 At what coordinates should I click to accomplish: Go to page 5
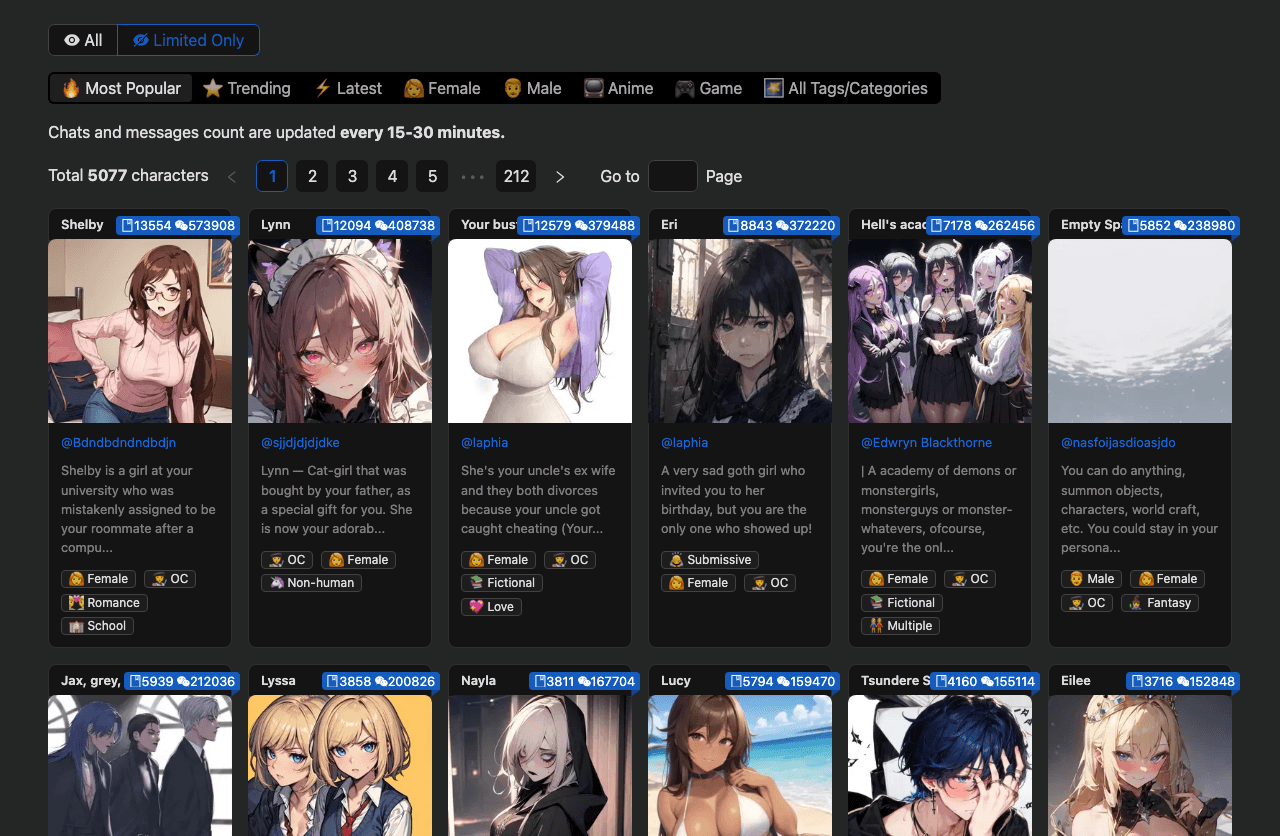(x=432, y=176)
